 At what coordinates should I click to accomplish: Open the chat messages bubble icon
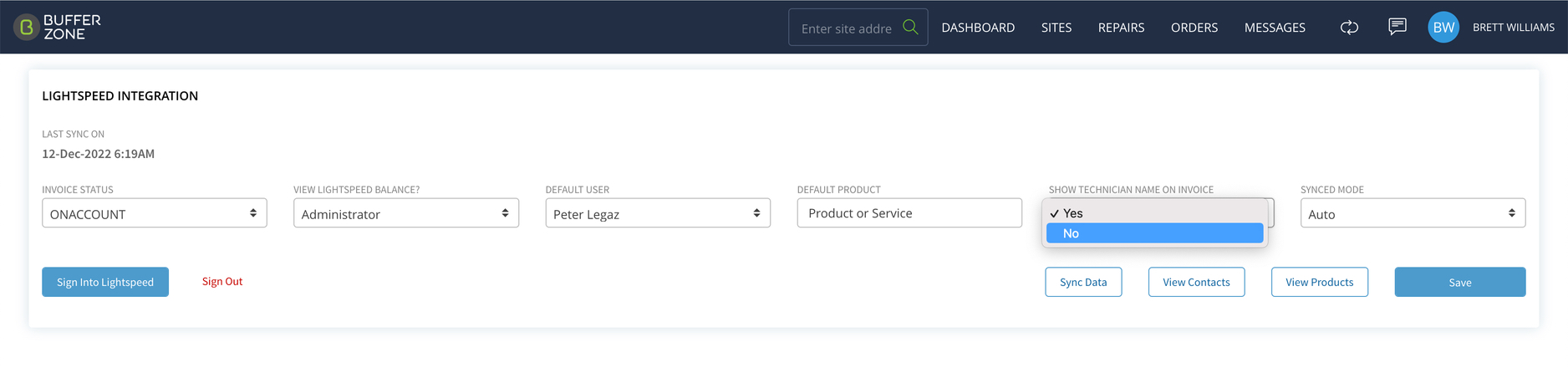point(1397,27)
